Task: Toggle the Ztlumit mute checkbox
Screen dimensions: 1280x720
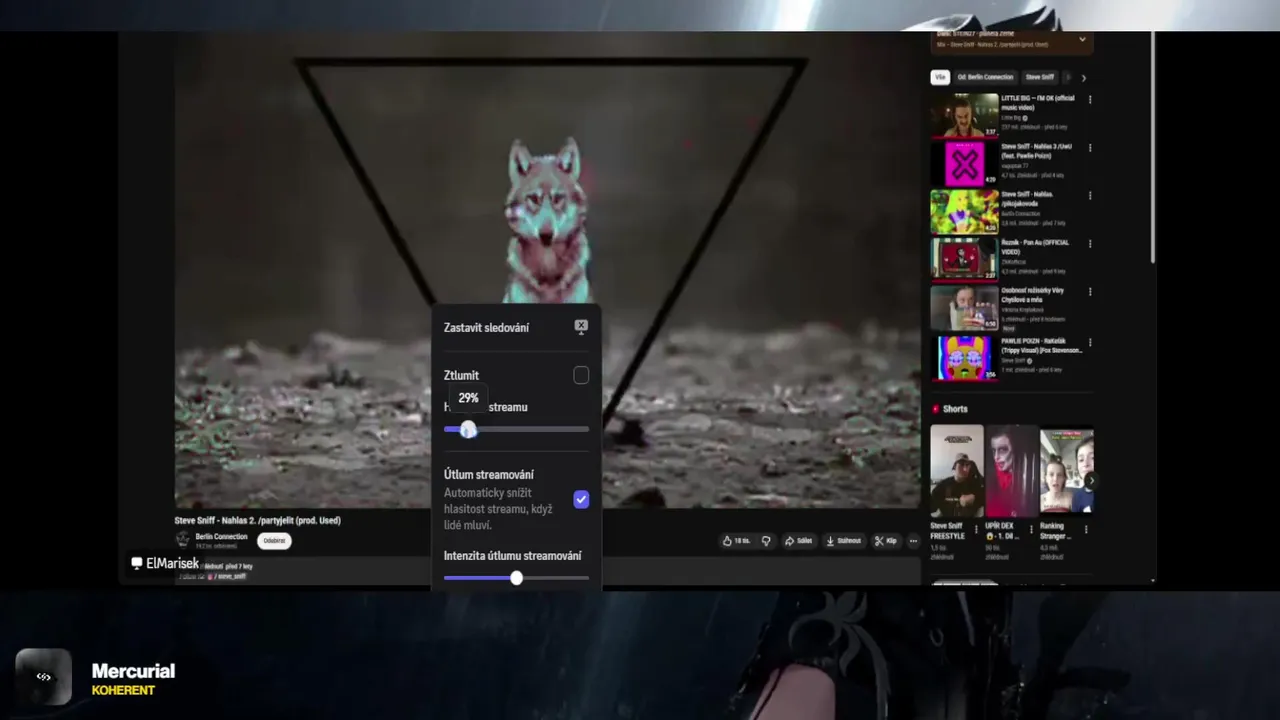Action: point(581,375)
